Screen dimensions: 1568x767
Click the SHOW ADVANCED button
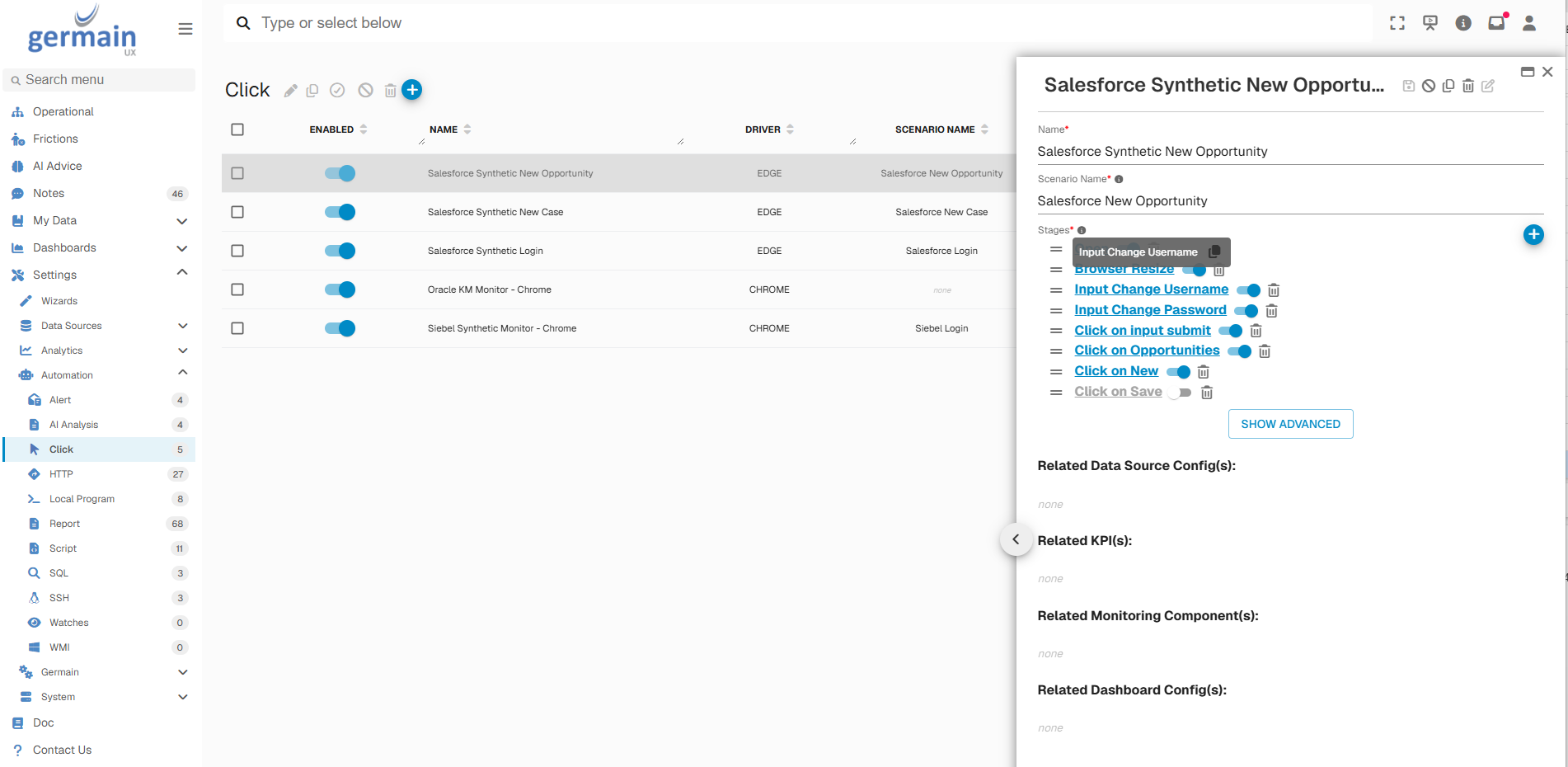[x=1291, y=424]
